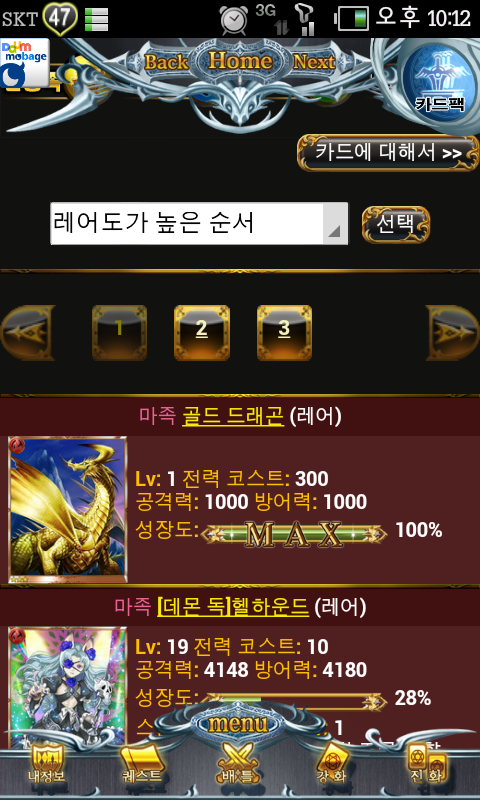This screenshot has height=800, width=480.
Task: Open the 배틀 crossed swords icon
Action: pos(236,763)
